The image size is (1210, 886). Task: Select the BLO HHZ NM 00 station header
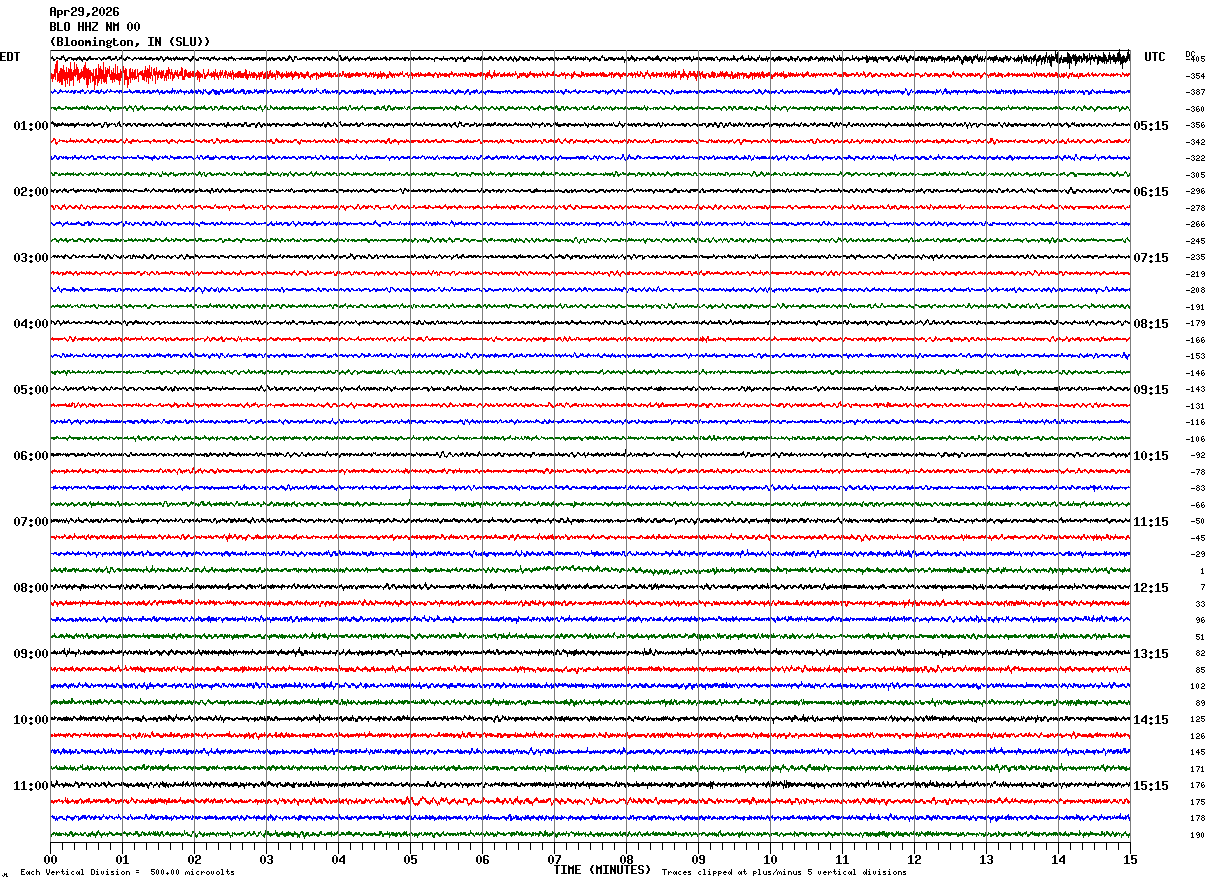tap(95, 27)
